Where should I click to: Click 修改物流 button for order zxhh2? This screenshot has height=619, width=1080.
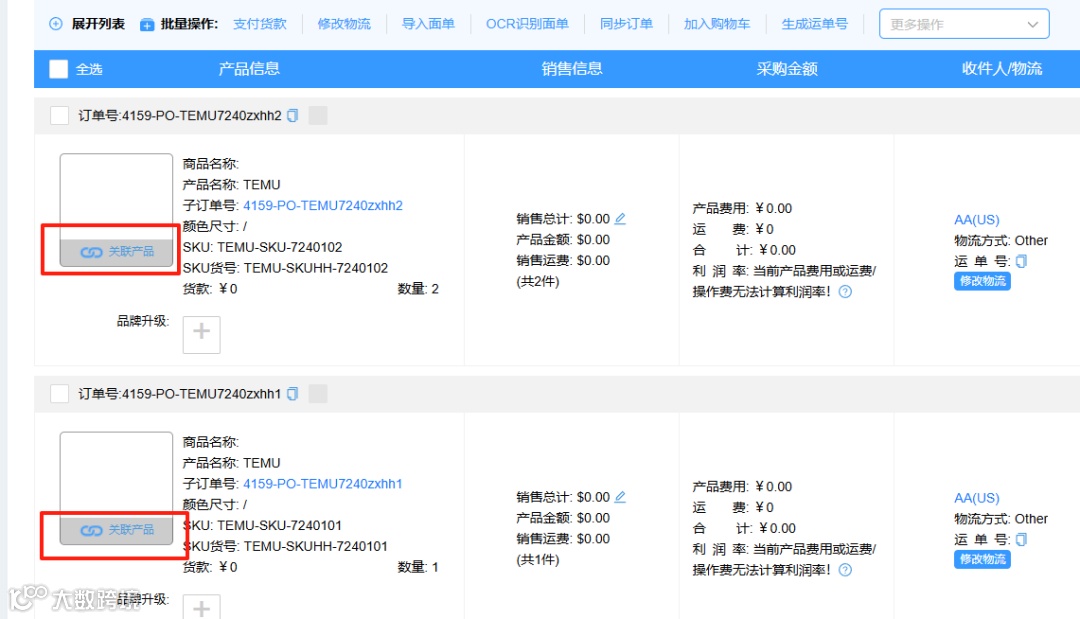point(982,281)
